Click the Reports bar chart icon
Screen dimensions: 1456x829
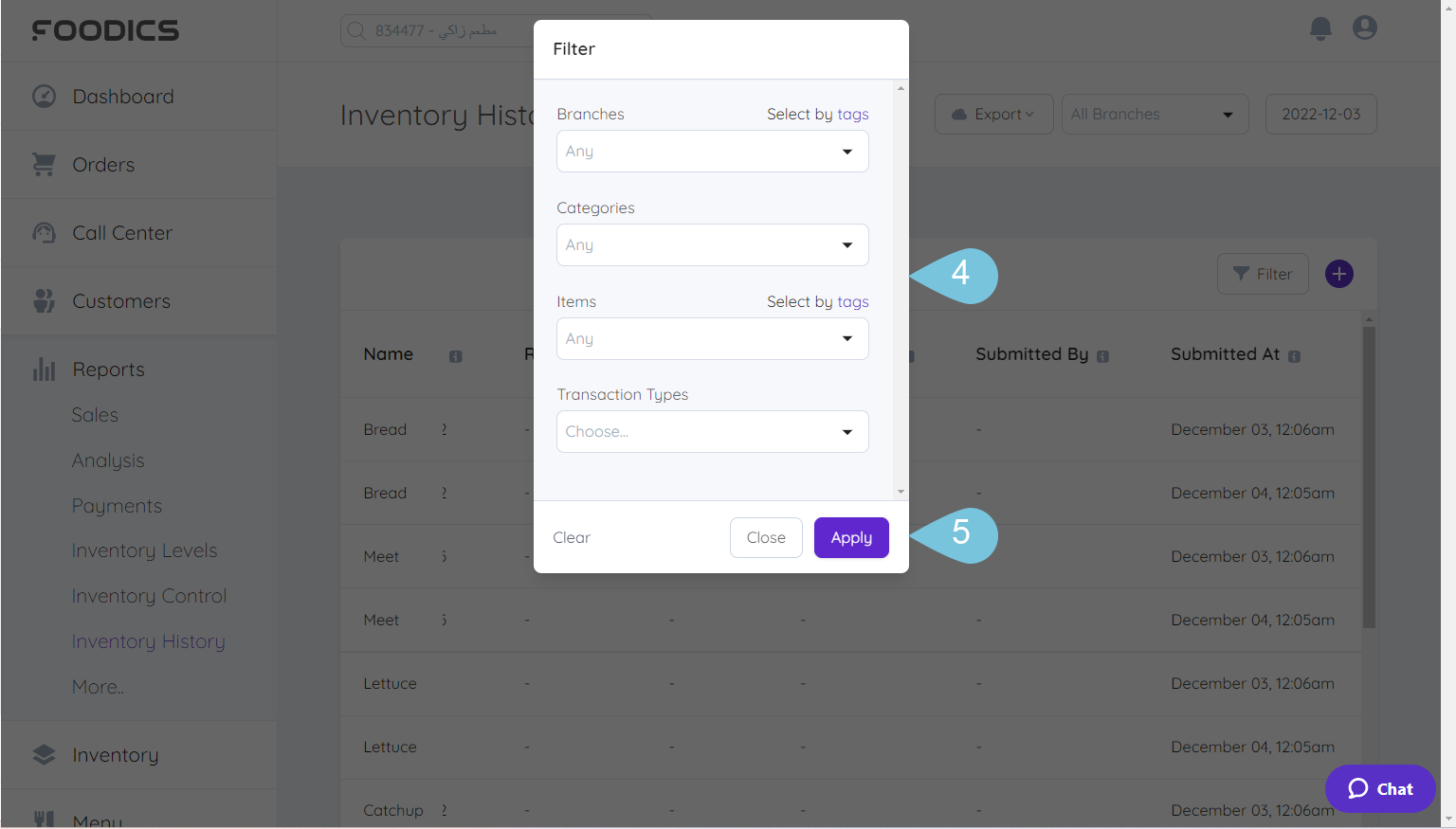pos(44,369)
